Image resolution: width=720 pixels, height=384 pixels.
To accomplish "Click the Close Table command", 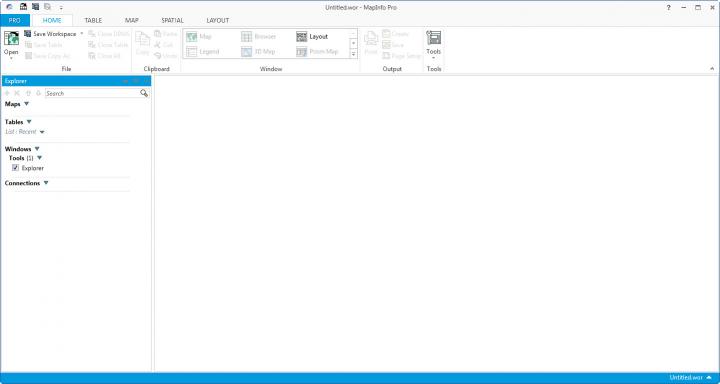I will tap(108, 45).
